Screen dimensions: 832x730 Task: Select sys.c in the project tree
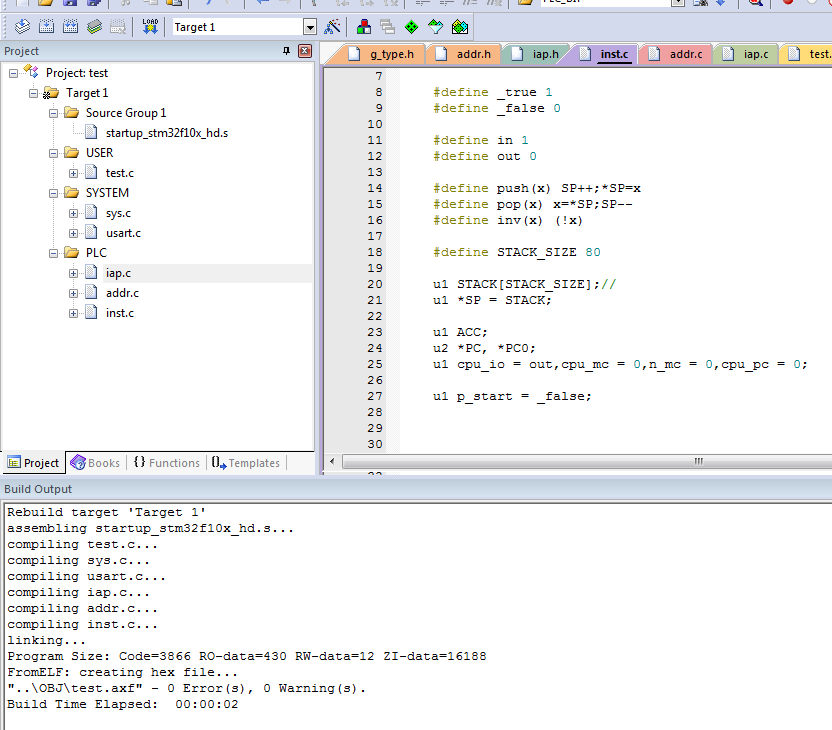click(118, 213)
